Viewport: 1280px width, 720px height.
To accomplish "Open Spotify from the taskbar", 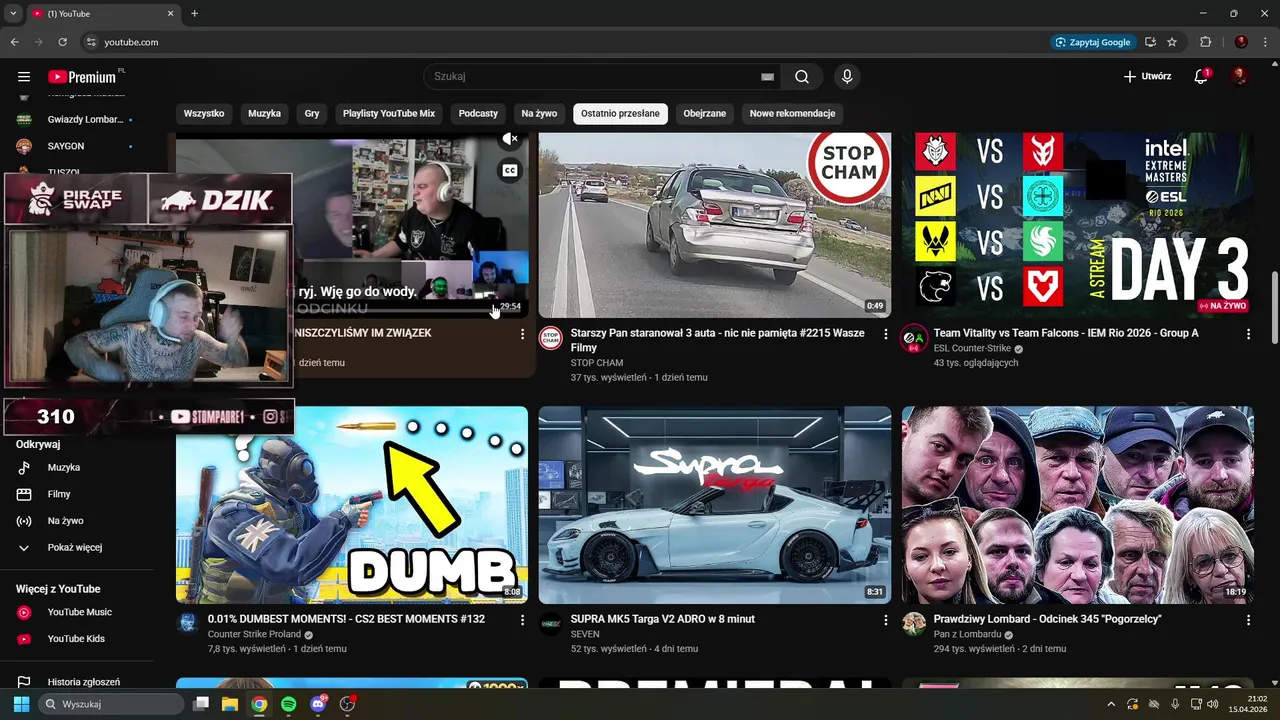I will tap(288, 704).
